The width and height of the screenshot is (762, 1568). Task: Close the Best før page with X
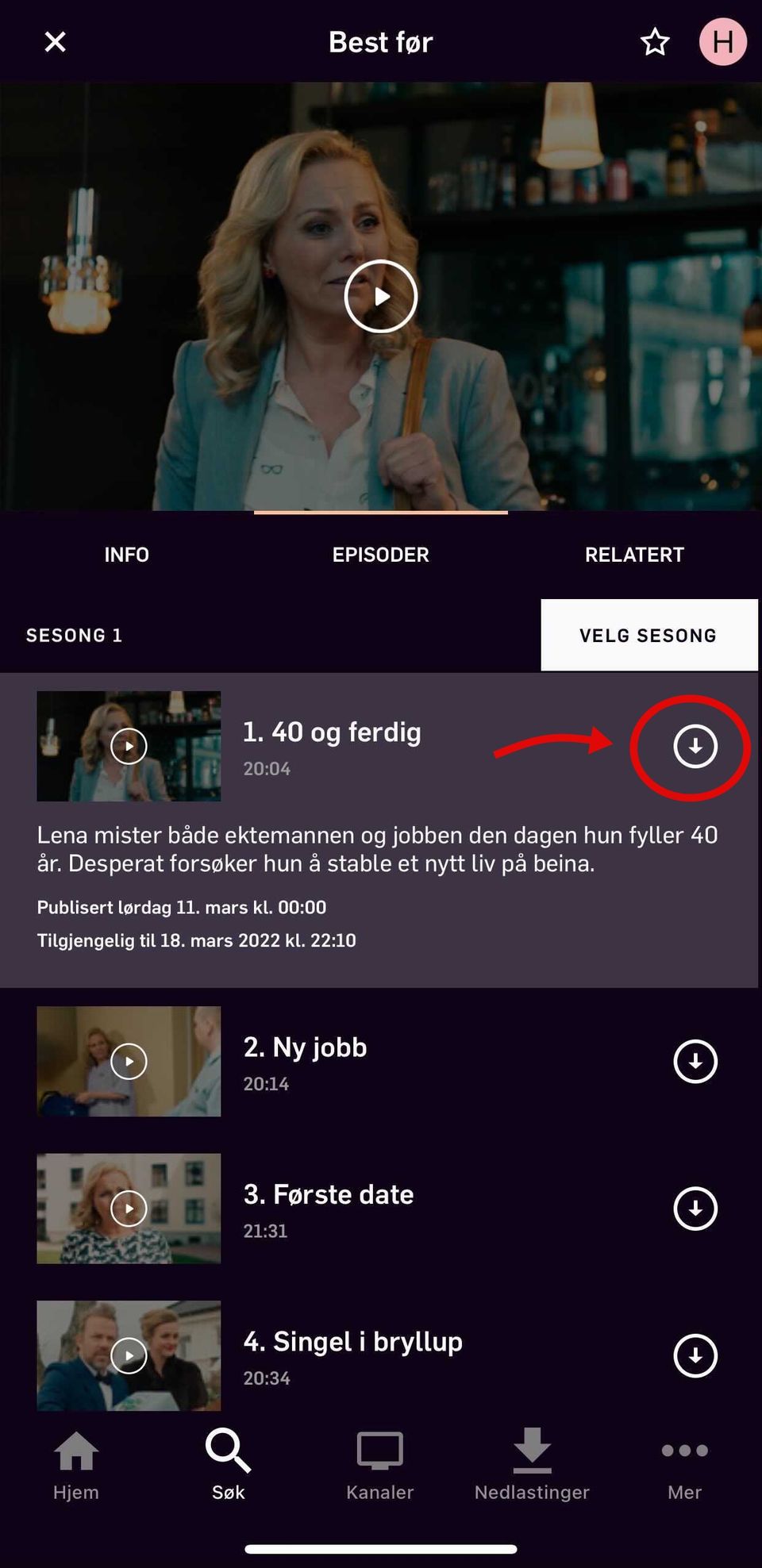tap(55, 42)
